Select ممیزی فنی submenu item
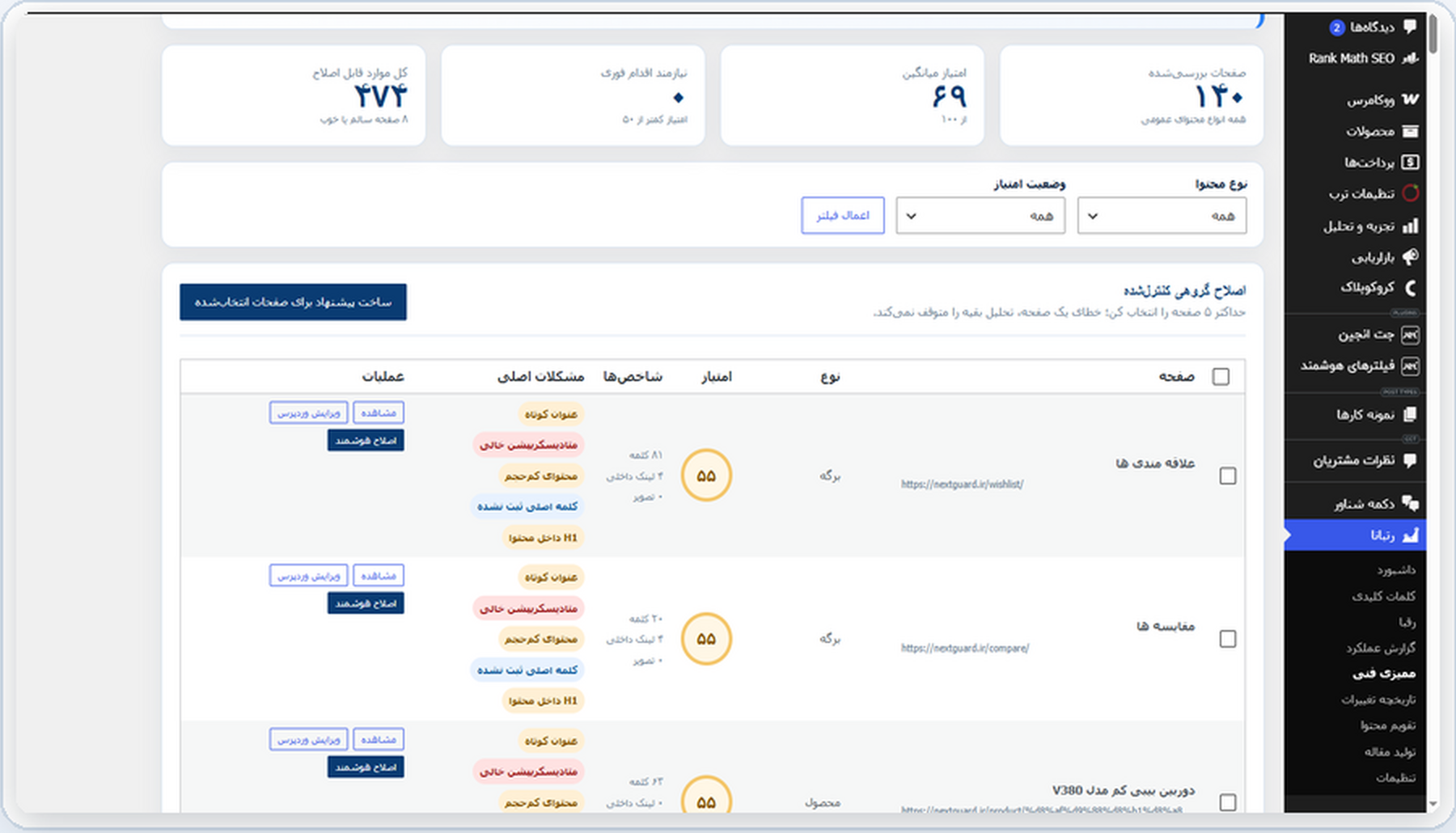The height and width of the screenshot is (833, 1456). [x=1384, y=674]
